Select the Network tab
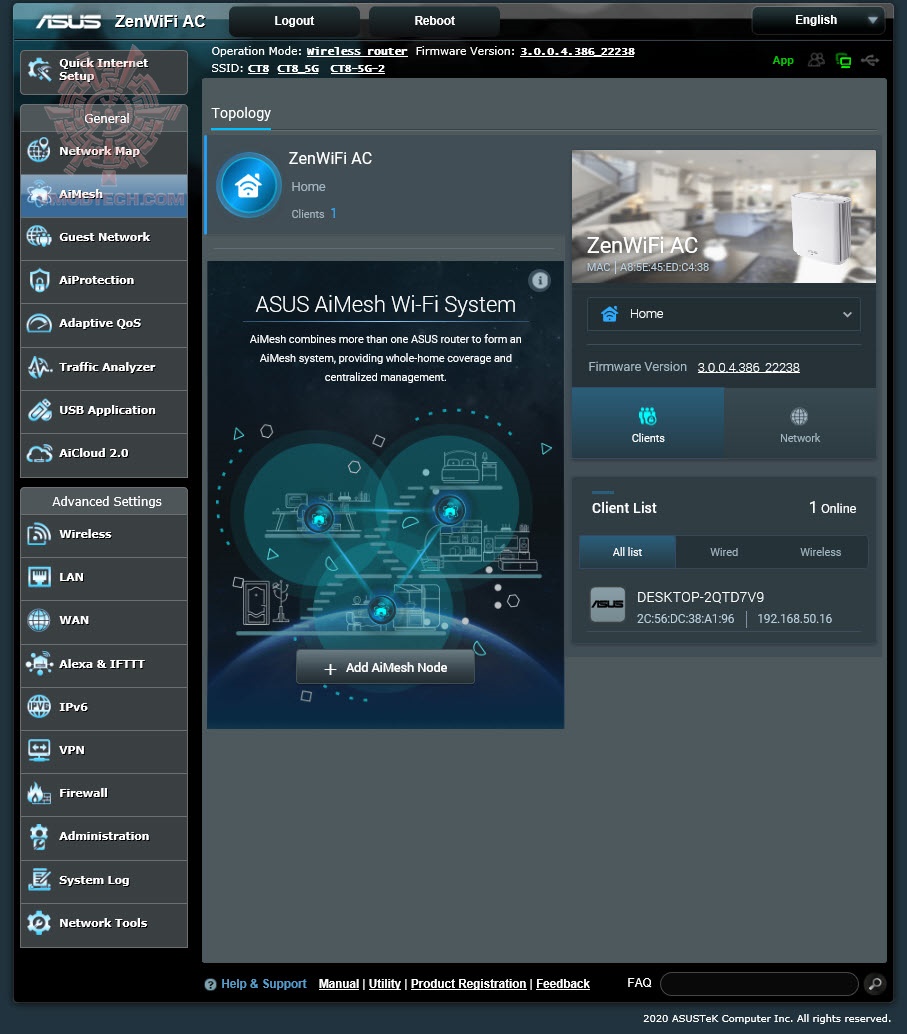Image resolution: width=907 pixels, height=1034 pixels. click(x=800, y=423)
